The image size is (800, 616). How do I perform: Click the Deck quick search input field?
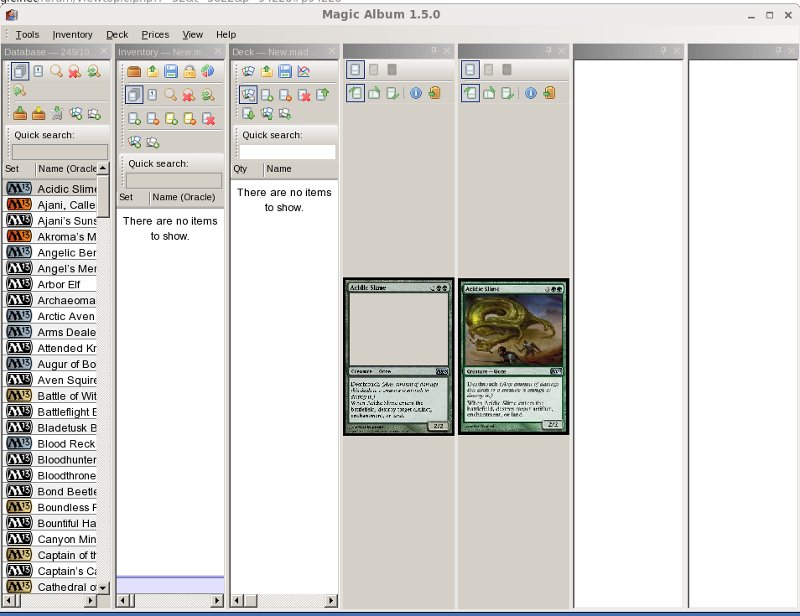pyautogui.click(x=287, y=152)
